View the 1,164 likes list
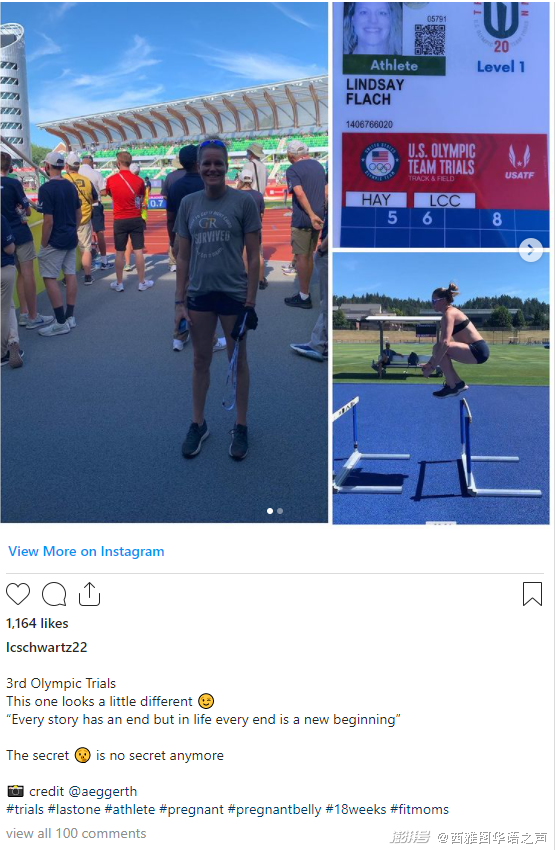 37,623
